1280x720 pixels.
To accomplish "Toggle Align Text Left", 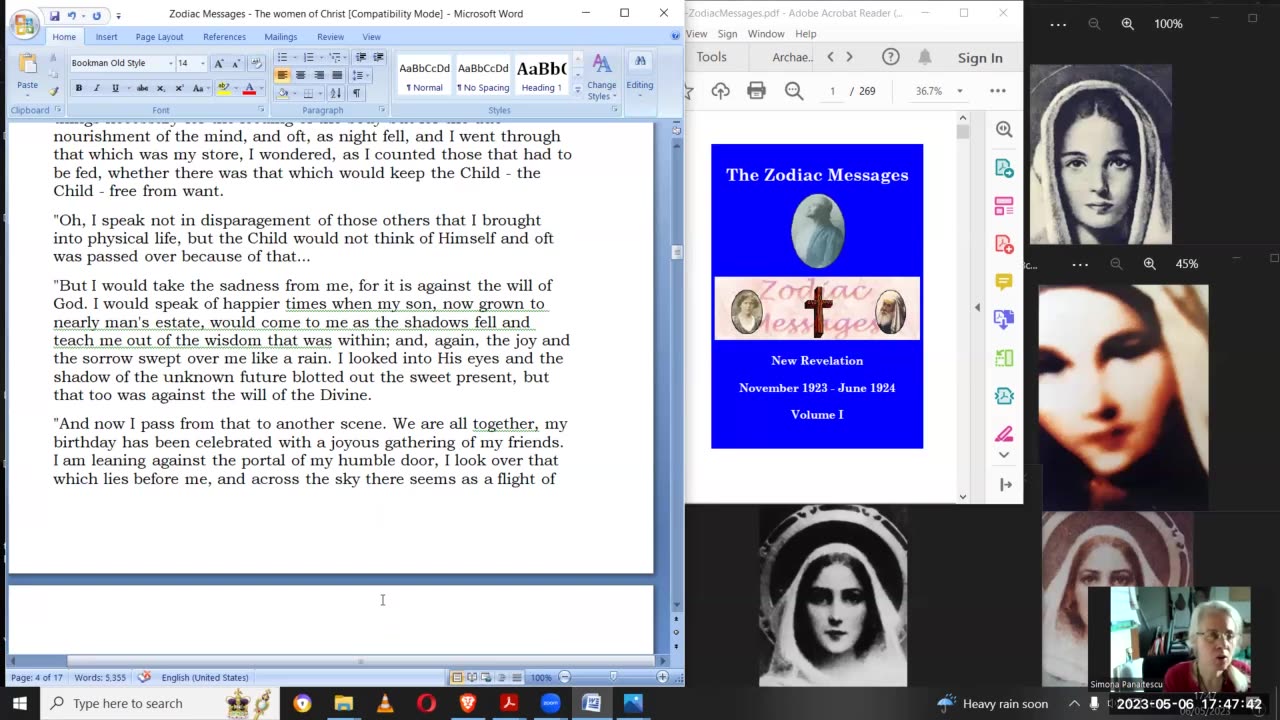I will [x=282, y=75].
